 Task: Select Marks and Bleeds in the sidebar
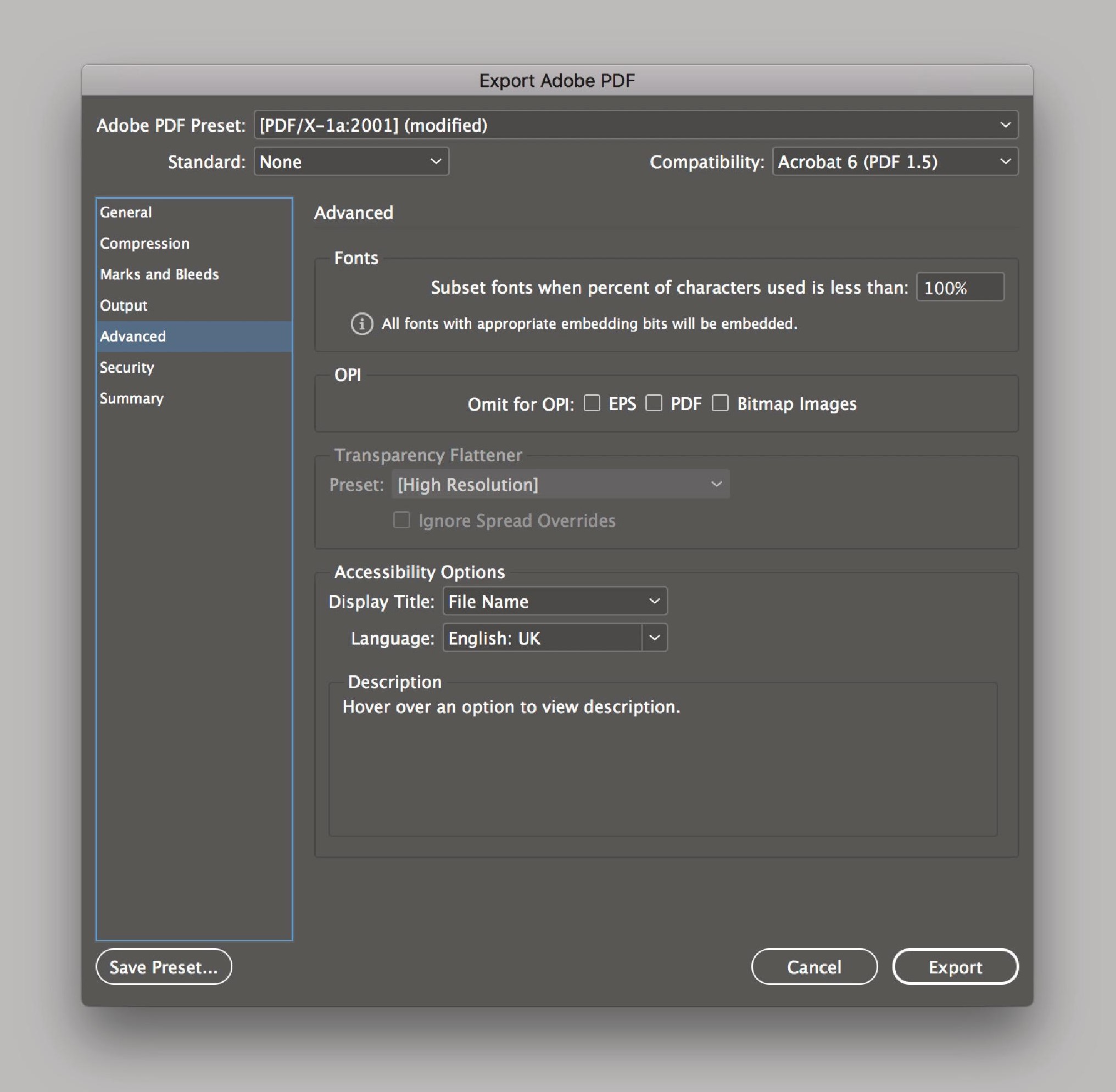tap(159, 274)
